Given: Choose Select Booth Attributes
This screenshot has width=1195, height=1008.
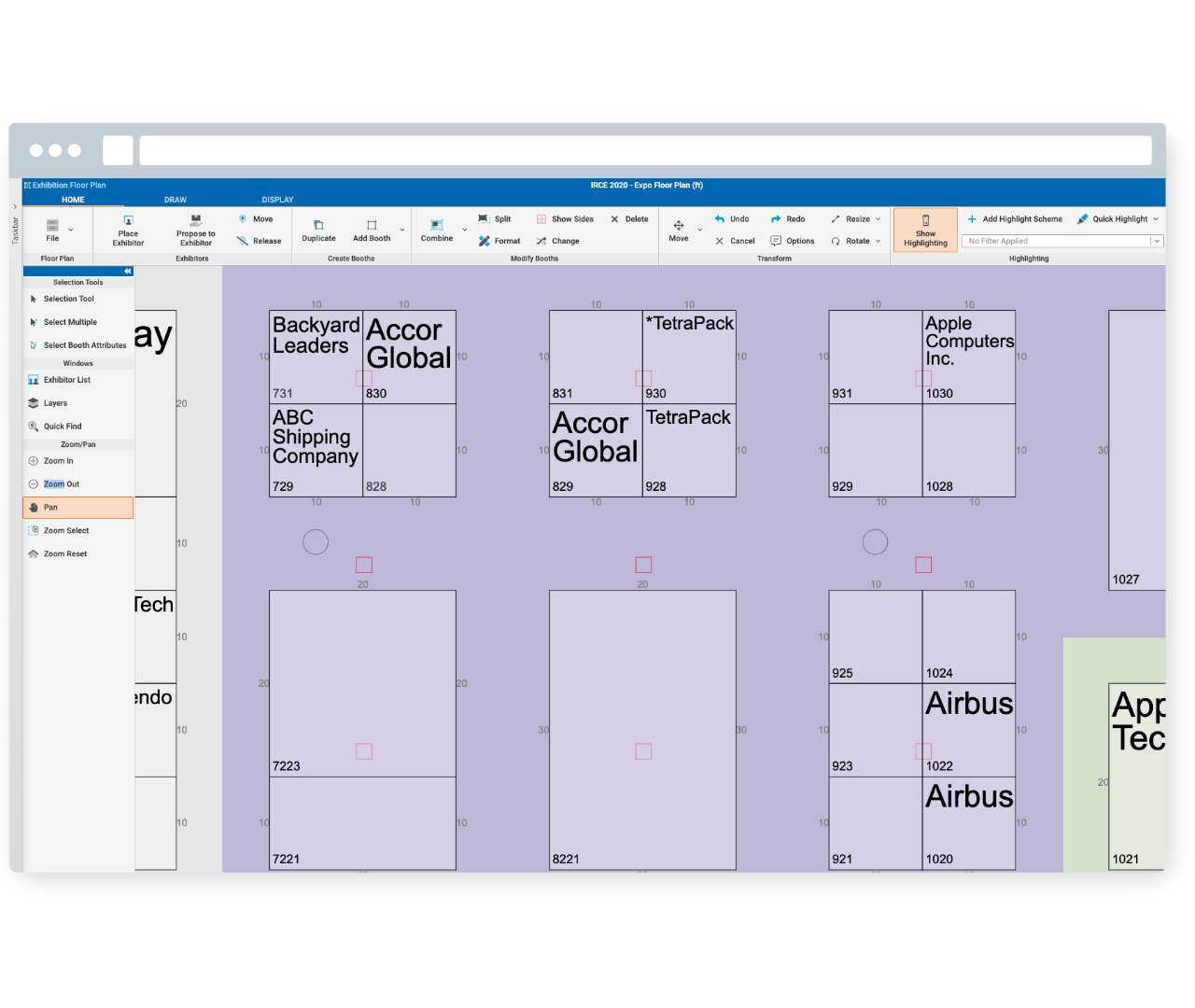Looking at the screenshot, I should (78, 345).
